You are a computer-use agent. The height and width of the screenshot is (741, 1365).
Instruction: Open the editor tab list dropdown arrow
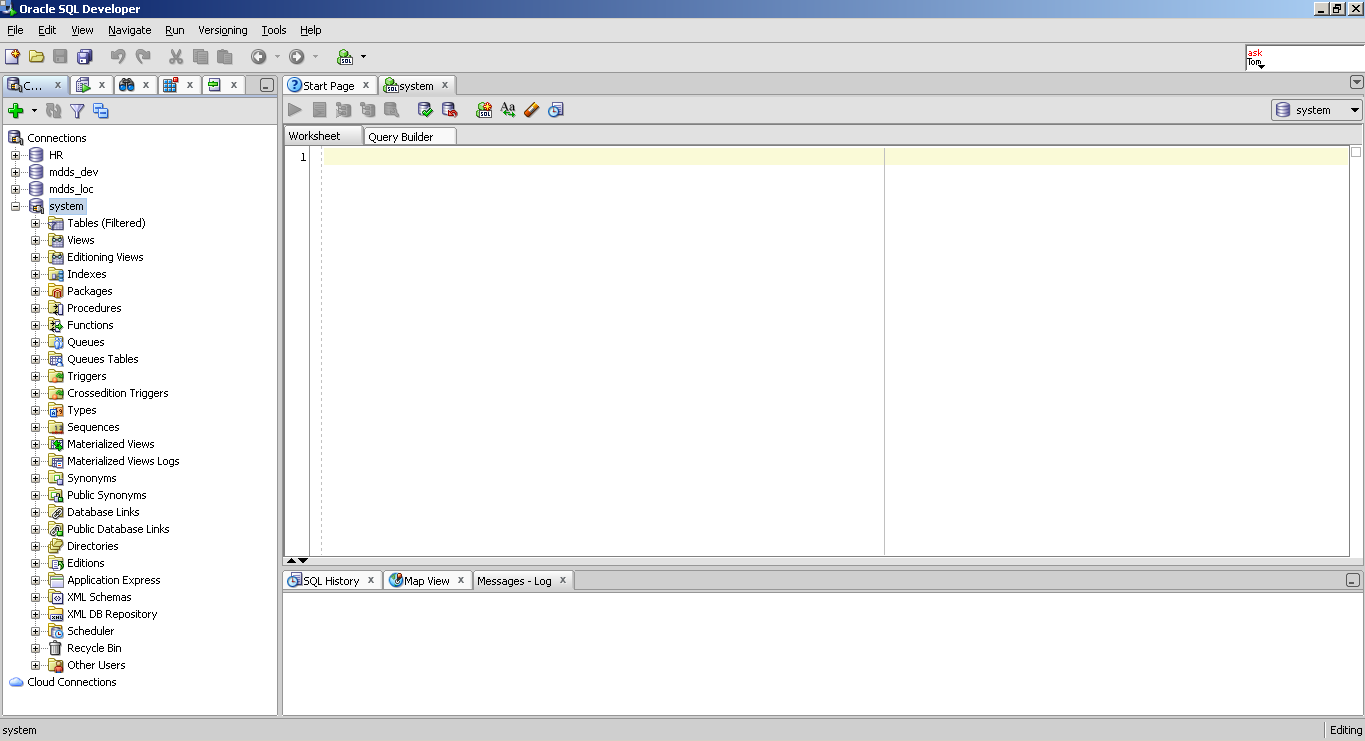[x=1357, y=83]
